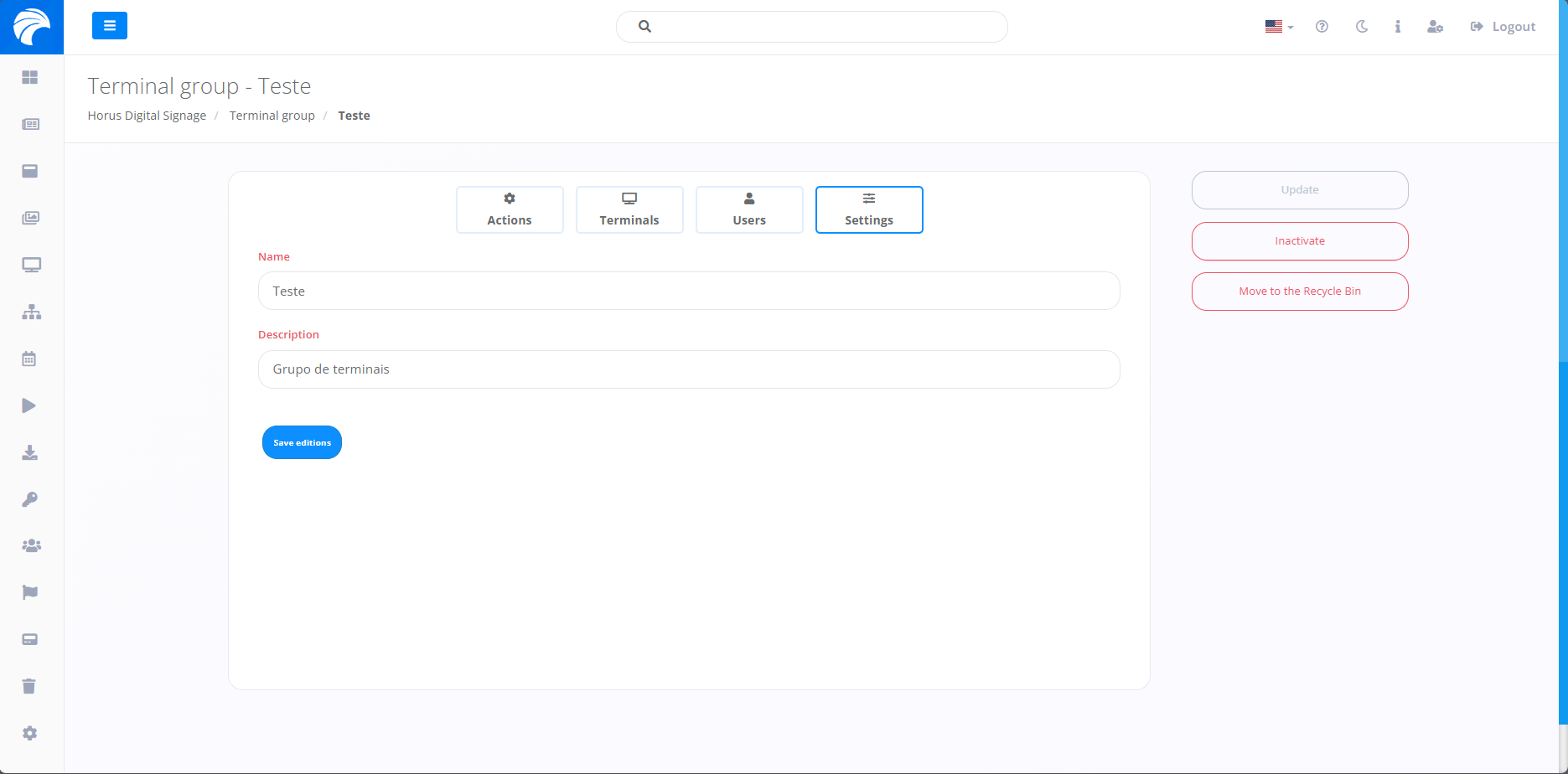Click the play icon in sidebar
1568x774 pixels.
tap(29, 406)
